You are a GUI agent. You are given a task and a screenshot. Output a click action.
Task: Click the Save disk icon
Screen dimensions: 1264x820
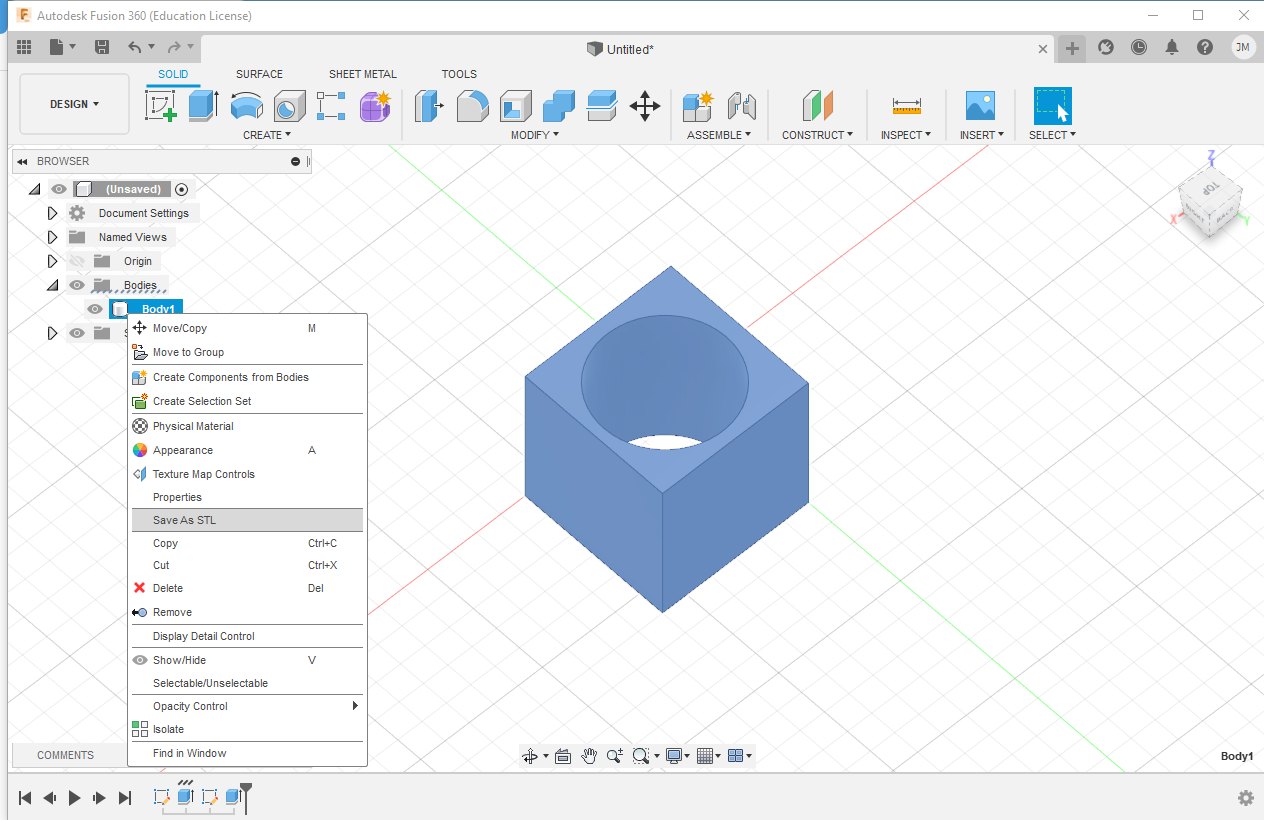point(102,47)
